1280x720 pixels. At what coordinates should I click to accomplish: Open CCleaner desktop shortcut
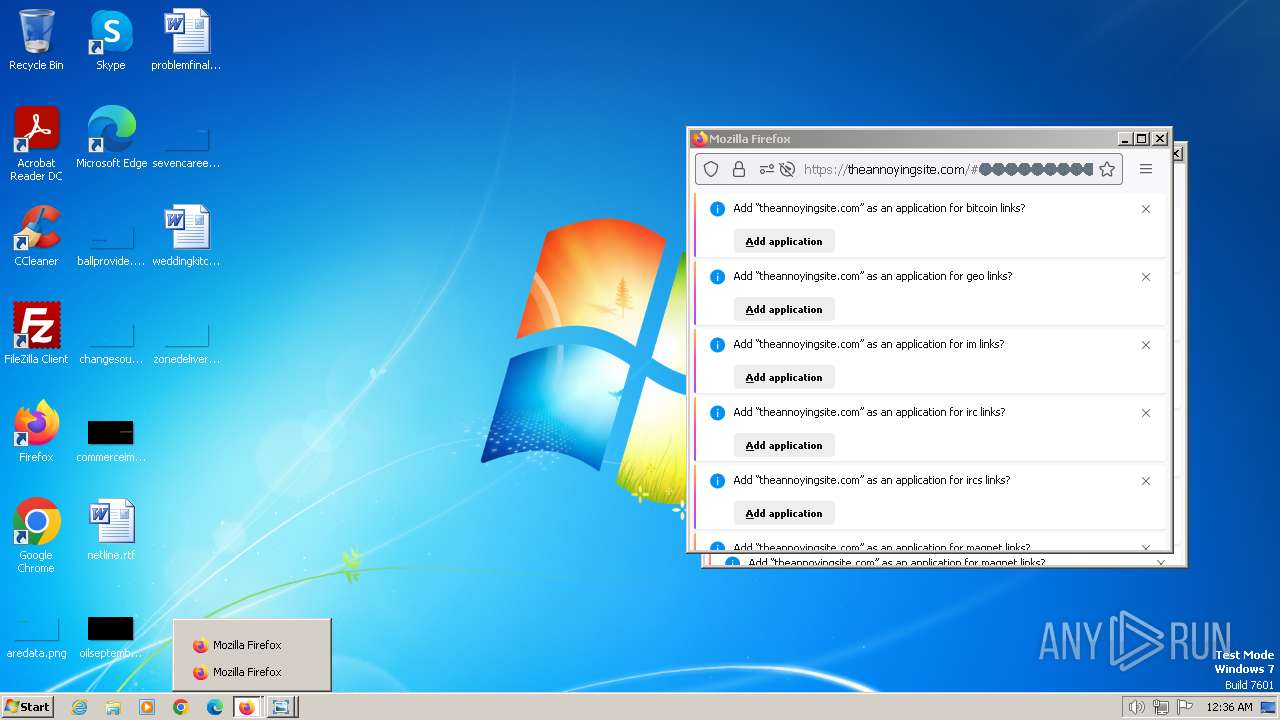click(x=36, y=236)
